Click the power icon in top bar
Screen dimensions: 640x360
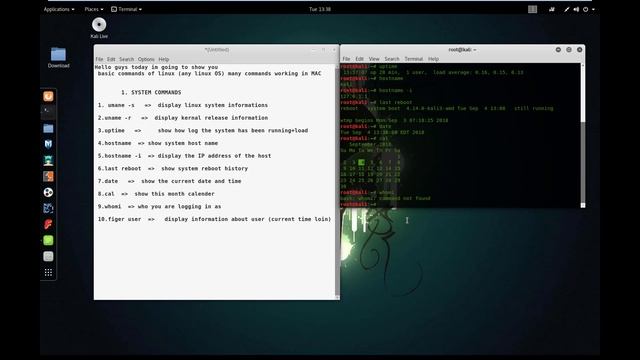pyautogui.click(x=585, y=9)
